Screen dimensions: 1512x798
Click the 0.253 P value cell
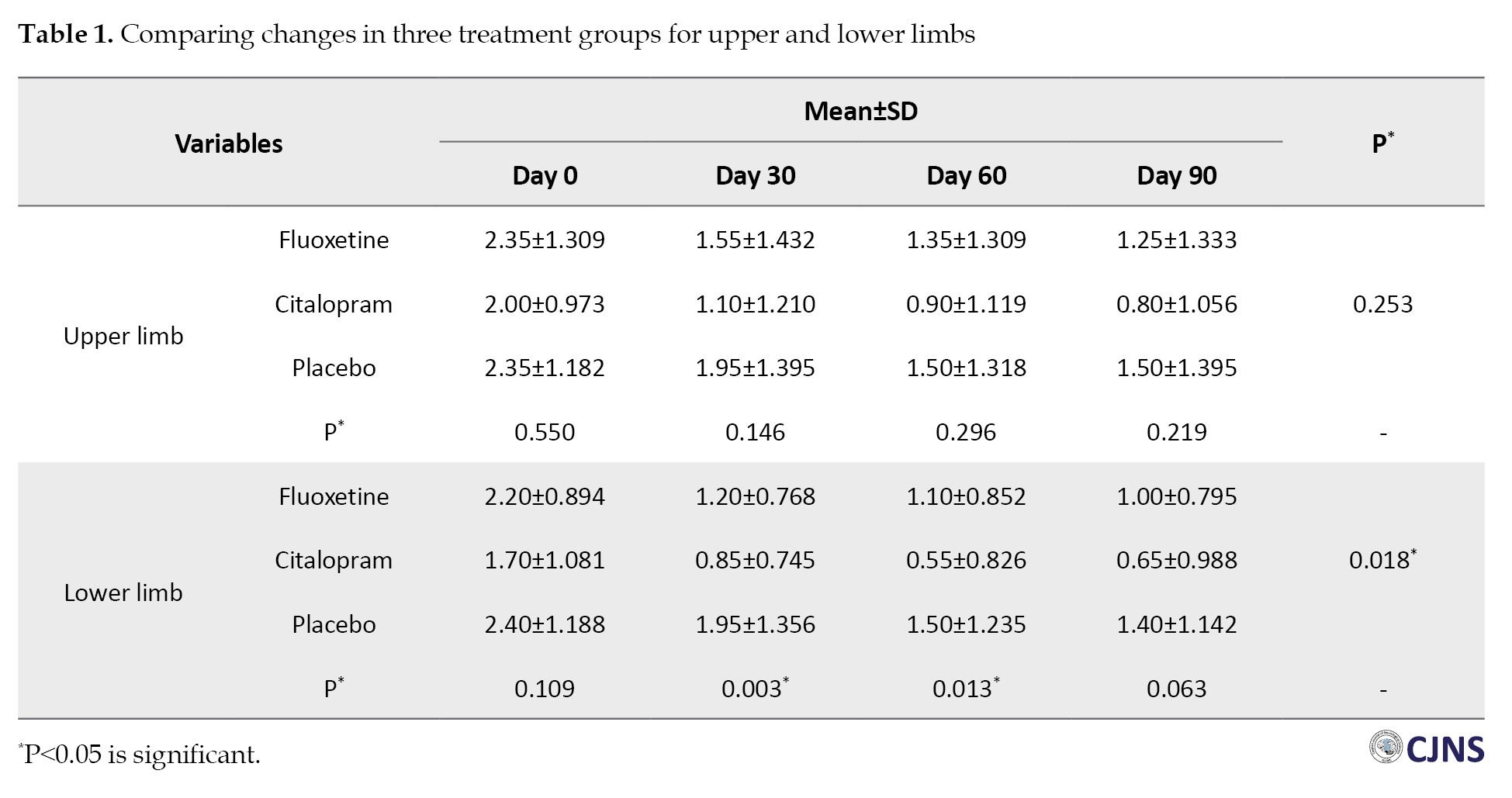(1382, 304)
